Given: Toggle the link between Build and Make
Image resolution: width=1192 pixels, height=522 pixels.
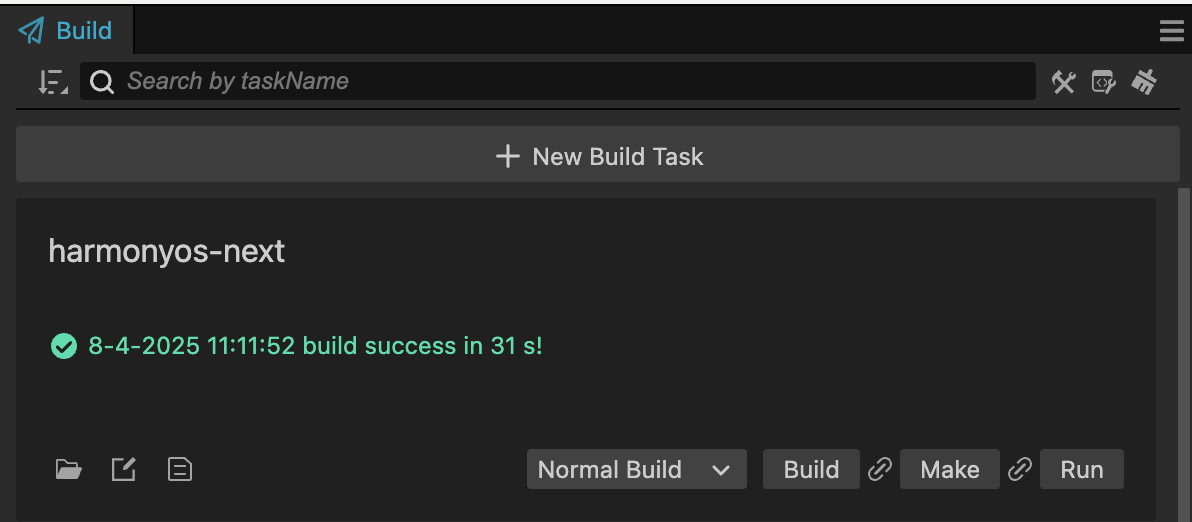Looking at the screenshot, I should coord(880,470).
